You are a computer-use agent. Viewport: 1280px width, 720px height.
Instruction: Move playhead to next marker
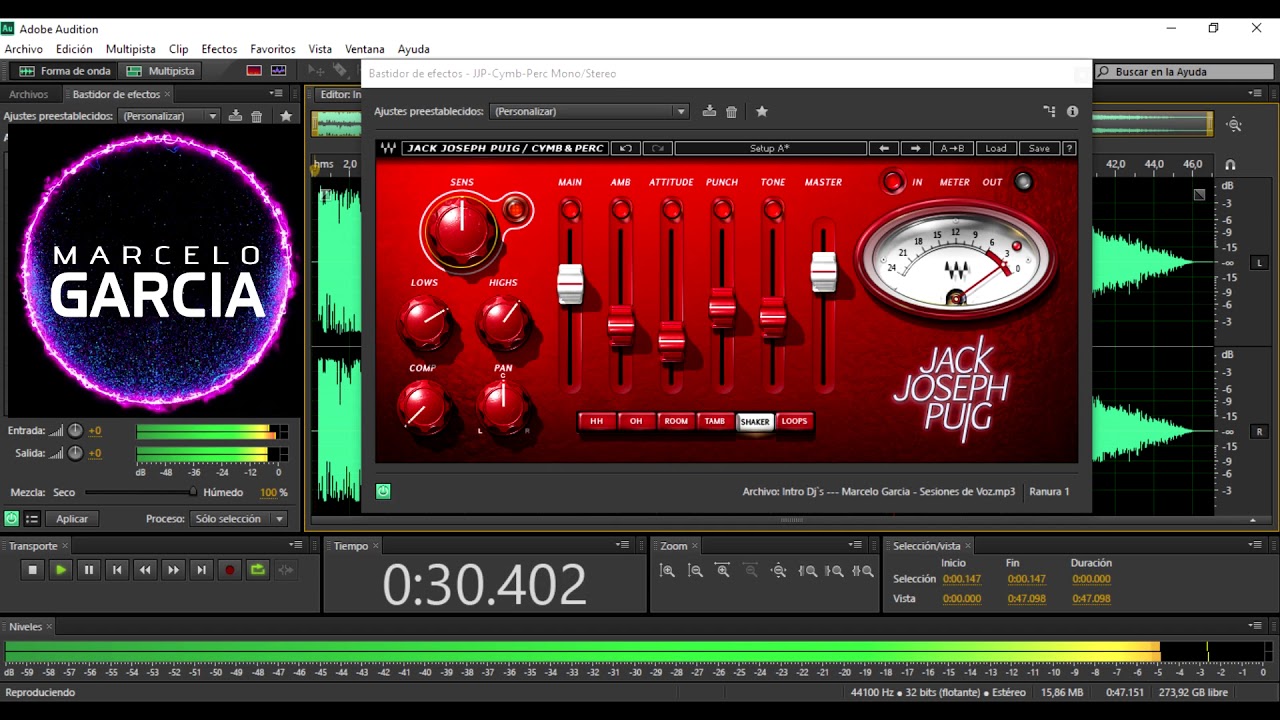201,570
